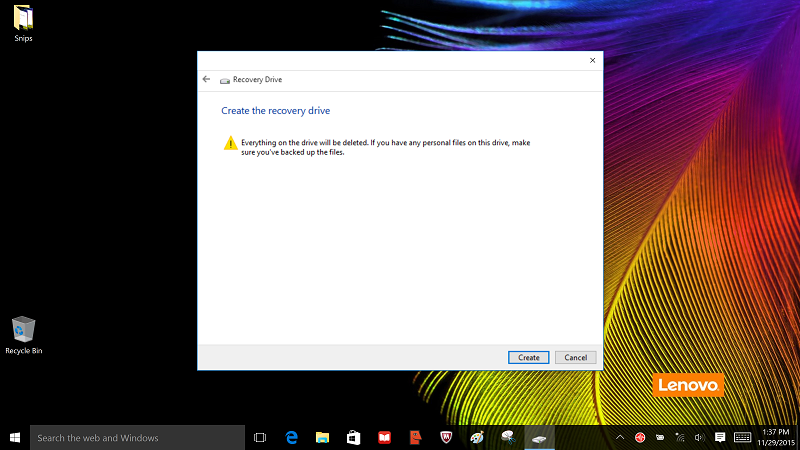Open Task View from taskbar

click(260, 438)
